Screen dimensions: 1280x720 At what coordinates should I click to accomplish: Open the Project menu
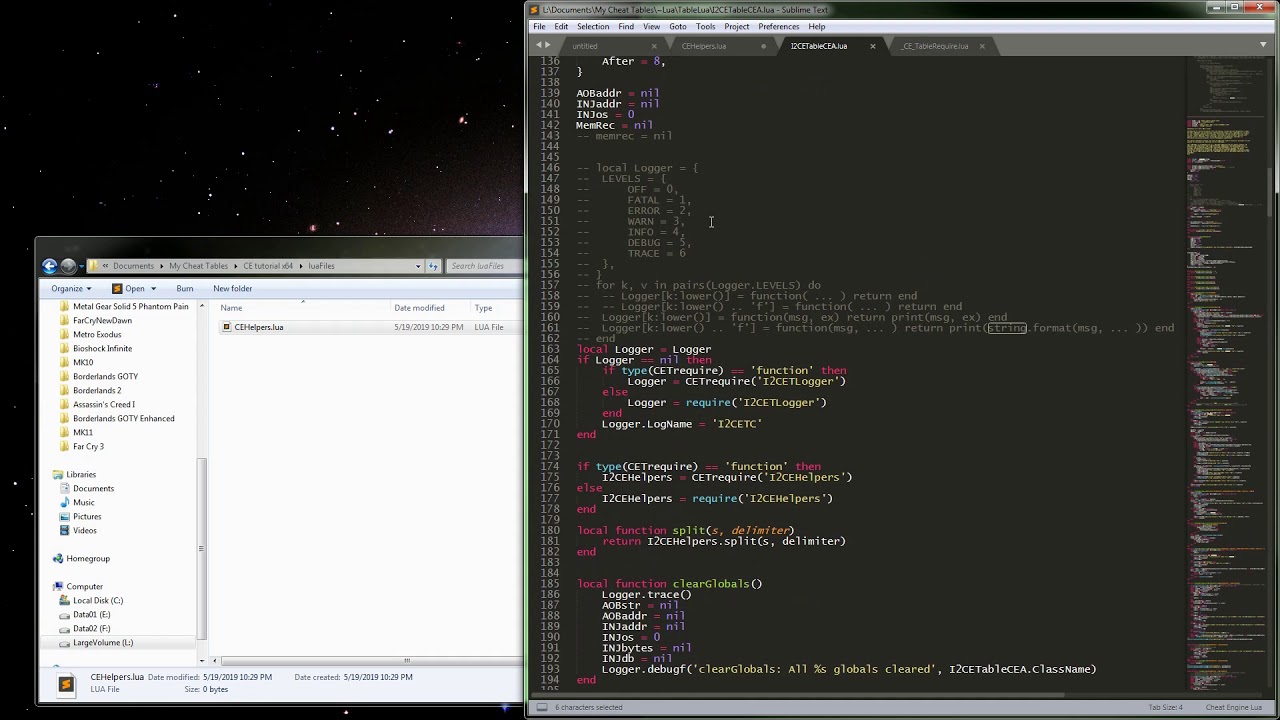coord(737,27)
